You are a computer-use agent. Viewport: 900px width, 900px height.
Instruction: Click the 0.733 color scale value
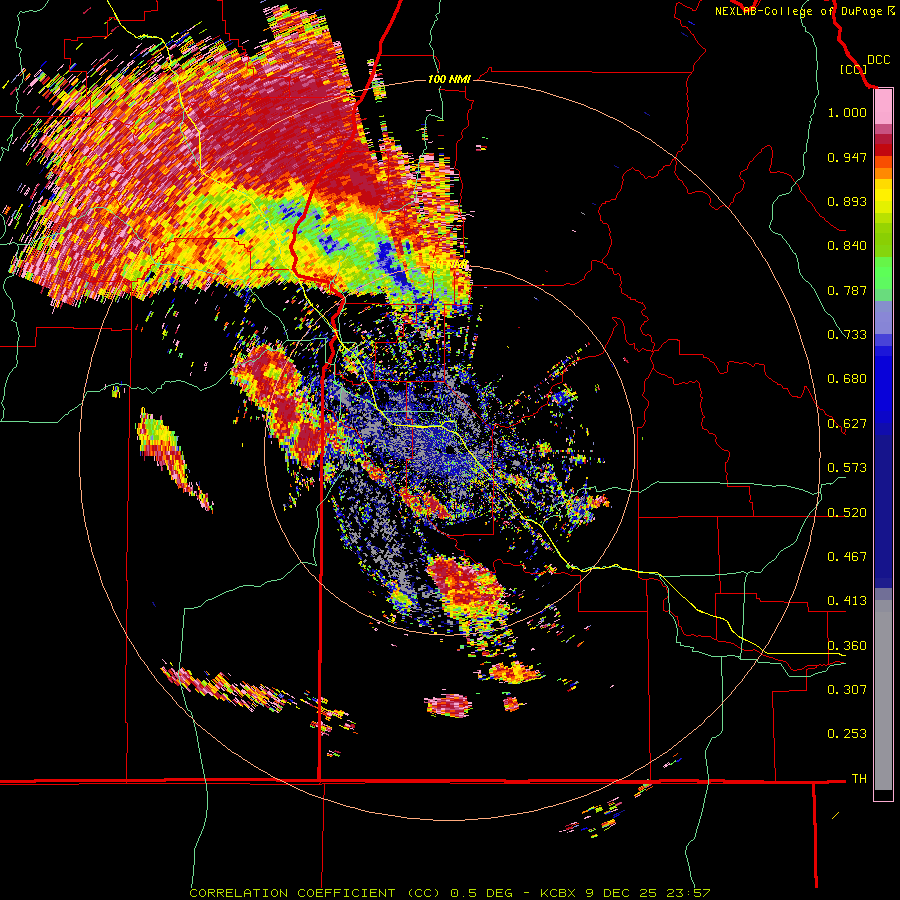click(x=847, y=335)
